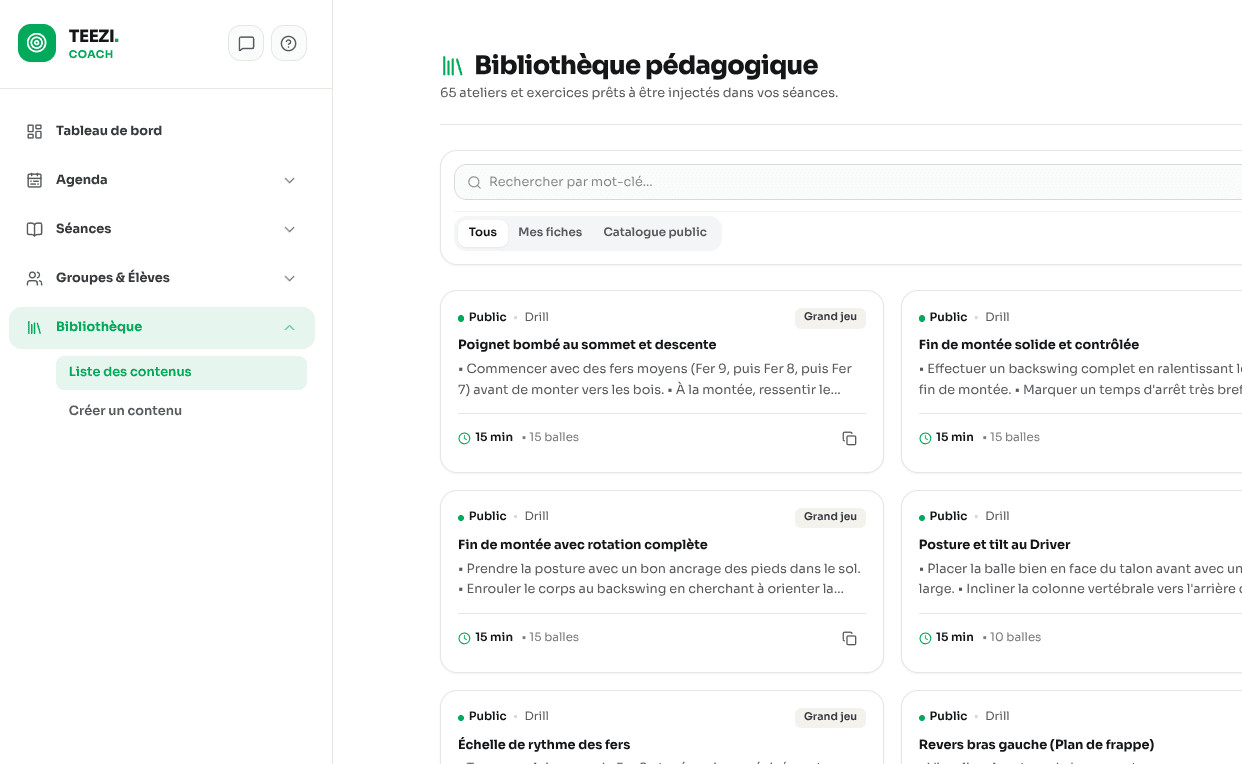Screen dimensions: 1242x764
Task: Open the help question-mark icon
Action: click(289, 43)
